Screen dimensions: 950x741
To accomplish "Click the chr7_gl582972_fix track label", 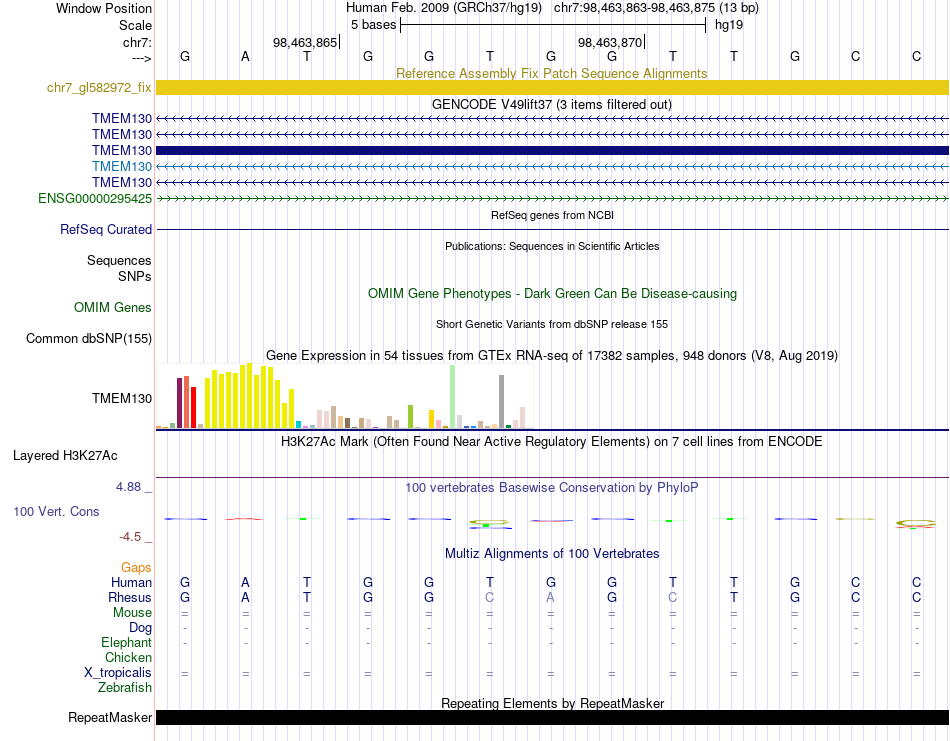I will coord(99,87).
